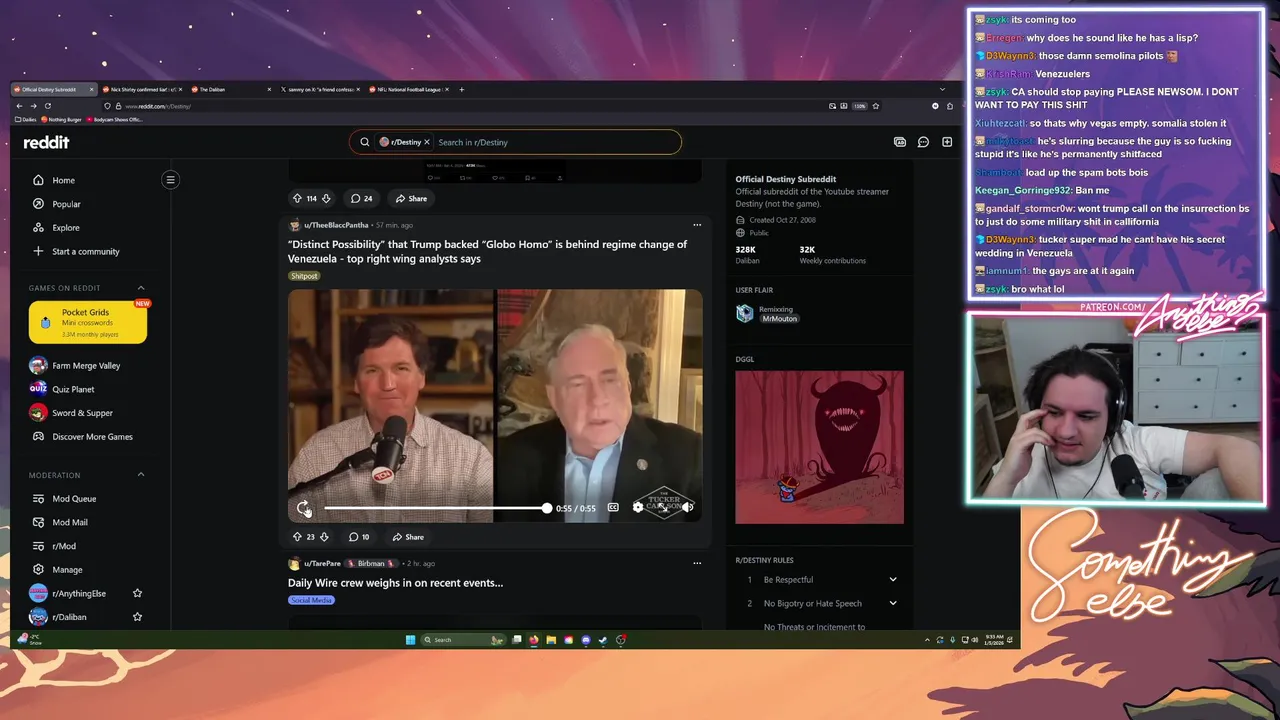The height and width of the screenshot is (720, 1280).
Task: Downvote the Globo Homo Venezuela post
Action: (324, 537)
